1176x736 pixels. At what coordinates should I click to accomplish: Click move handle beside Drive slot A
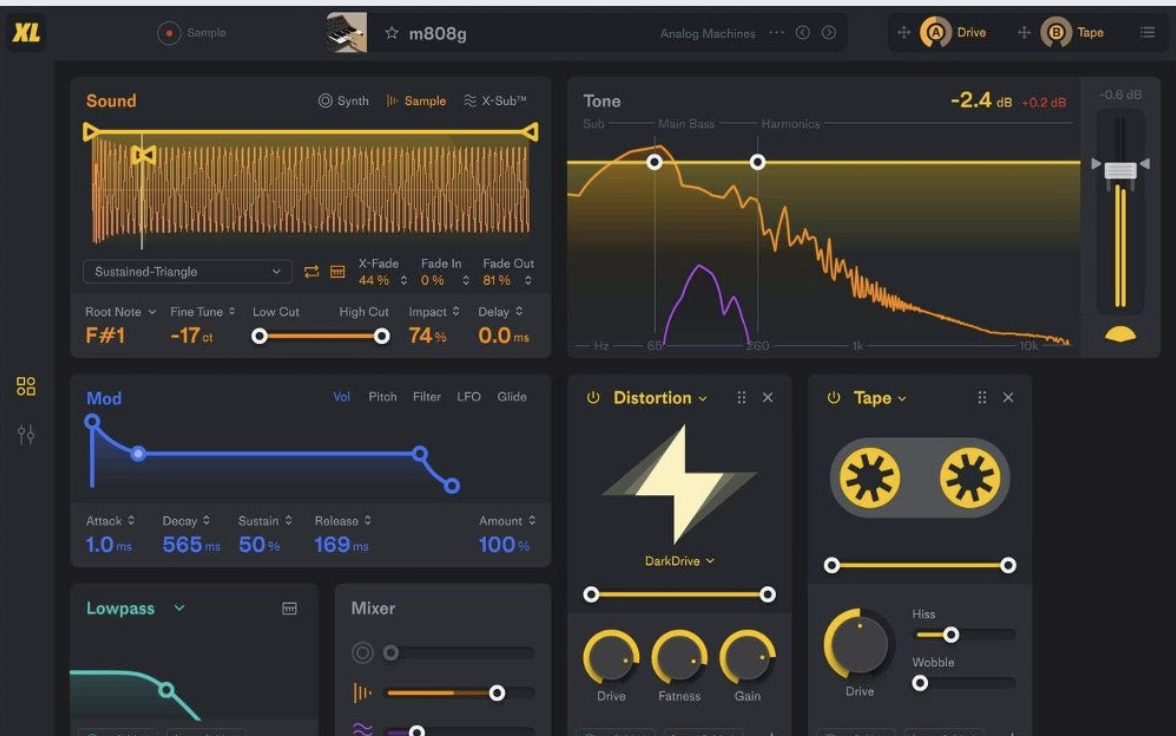[x=904, y=32]
